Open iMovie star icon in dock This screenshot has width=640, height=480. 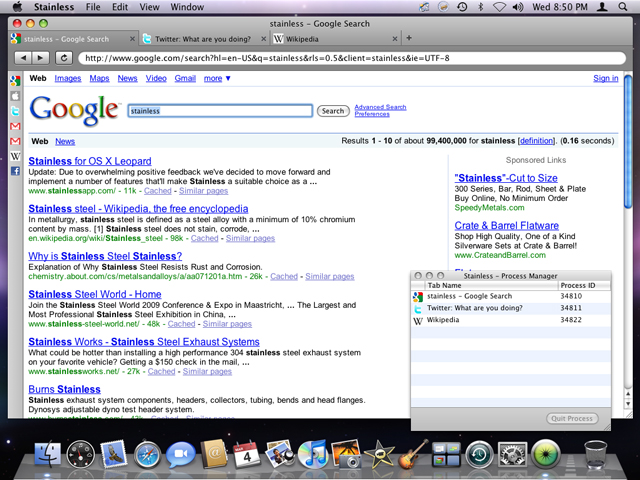click(x=379, y=454)
